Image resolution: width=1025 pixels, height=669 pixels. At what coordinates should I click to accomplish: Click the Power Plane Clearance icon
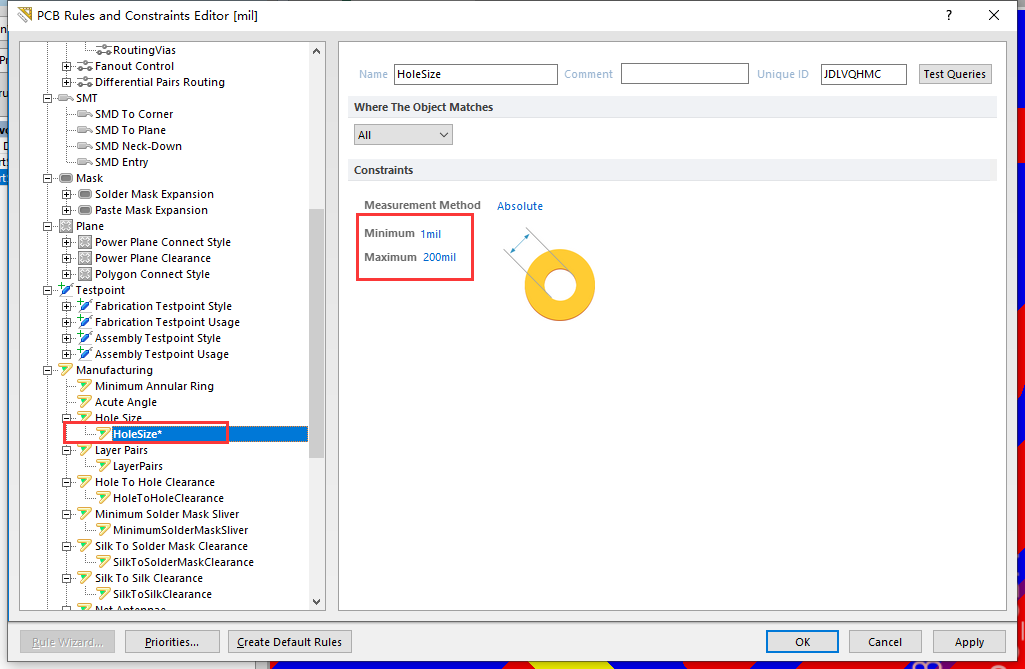(85, 258)
